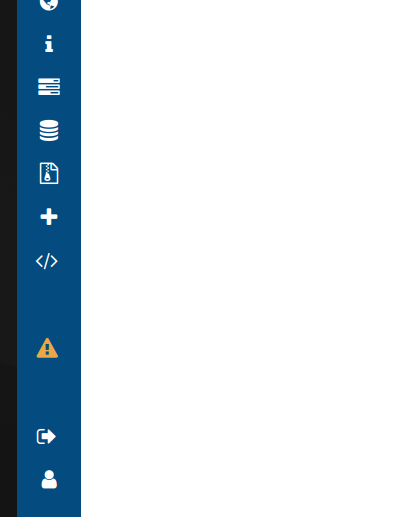This screenshot has height=517, width=404.
Task: Open the developer section via the </> icon
Action: pos(47,261)
